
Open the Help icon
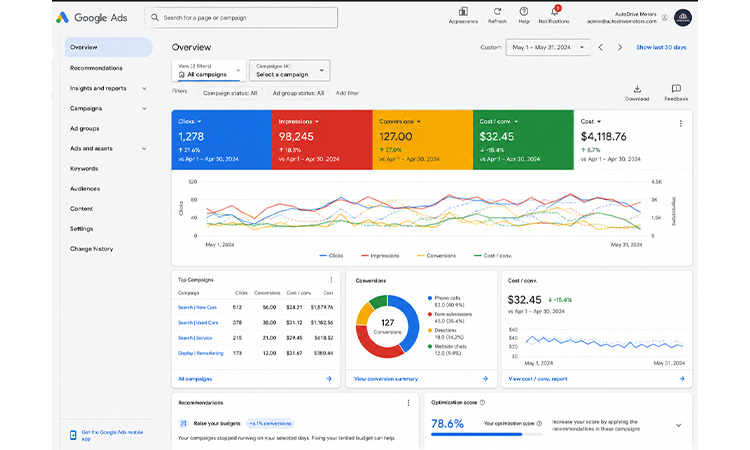(x=524, y=11)
